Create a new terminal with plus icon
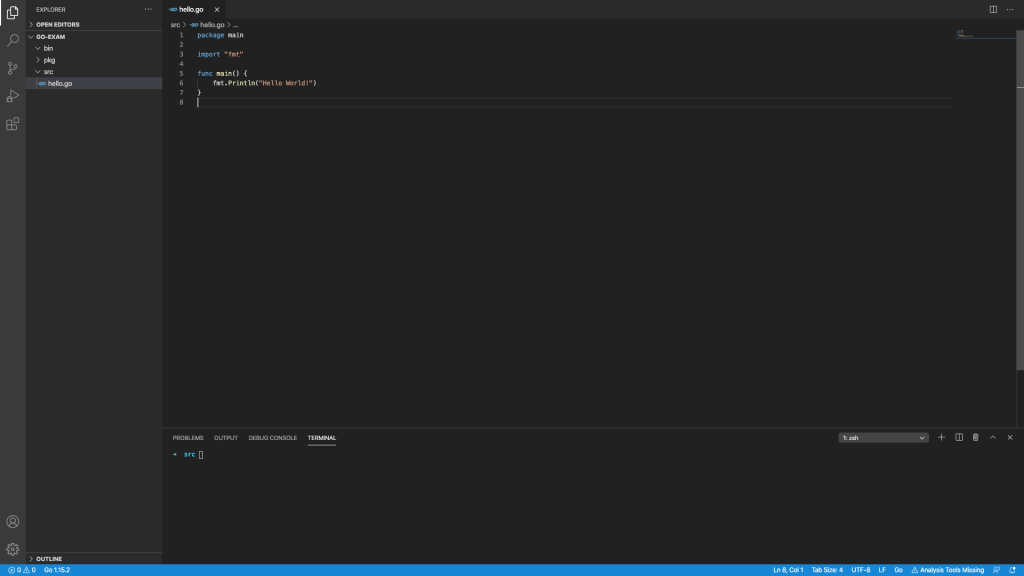The width and height of the screenshot is (1024, 576). [x=941, y=437]
